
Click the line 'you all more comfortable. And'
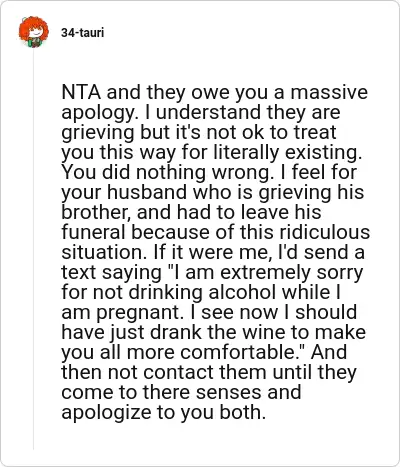pos(204,352)
